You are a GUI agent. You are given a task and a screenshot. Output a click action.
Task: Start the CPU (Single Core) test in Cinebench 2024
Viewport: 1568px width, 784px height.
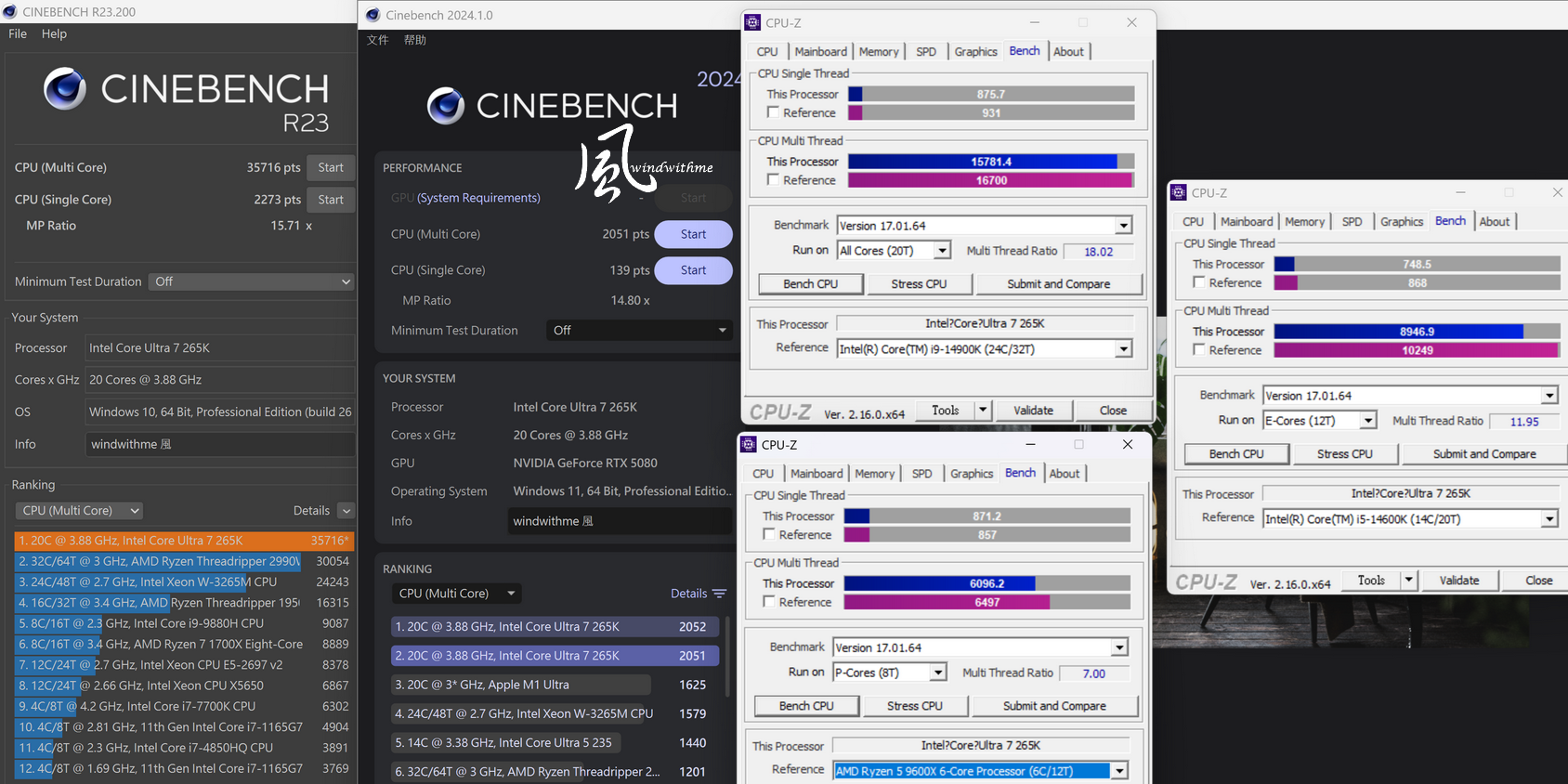(x=693, y=270)
